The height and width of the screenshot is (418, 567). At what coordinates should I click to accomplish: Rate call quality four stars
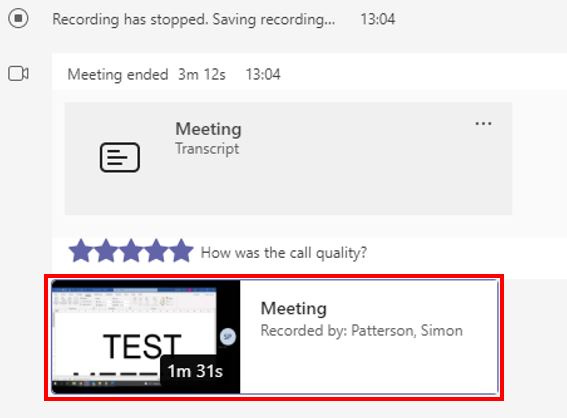[156, 251]
